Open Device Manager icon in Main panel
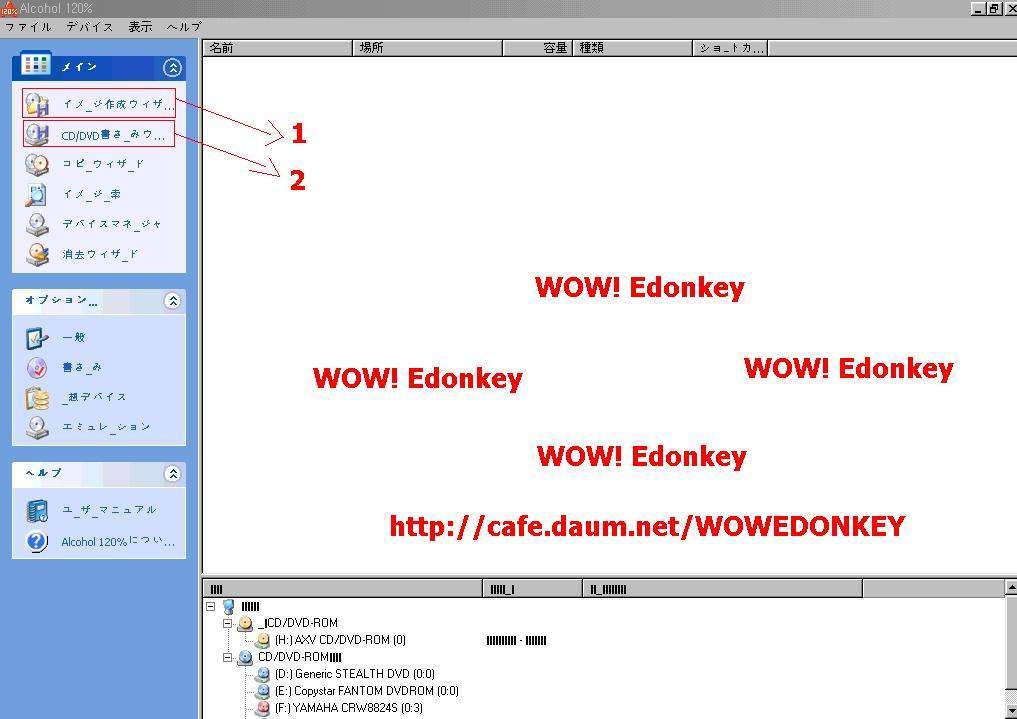This screenshot has height=719, width=1017. (x=37, y=224)
